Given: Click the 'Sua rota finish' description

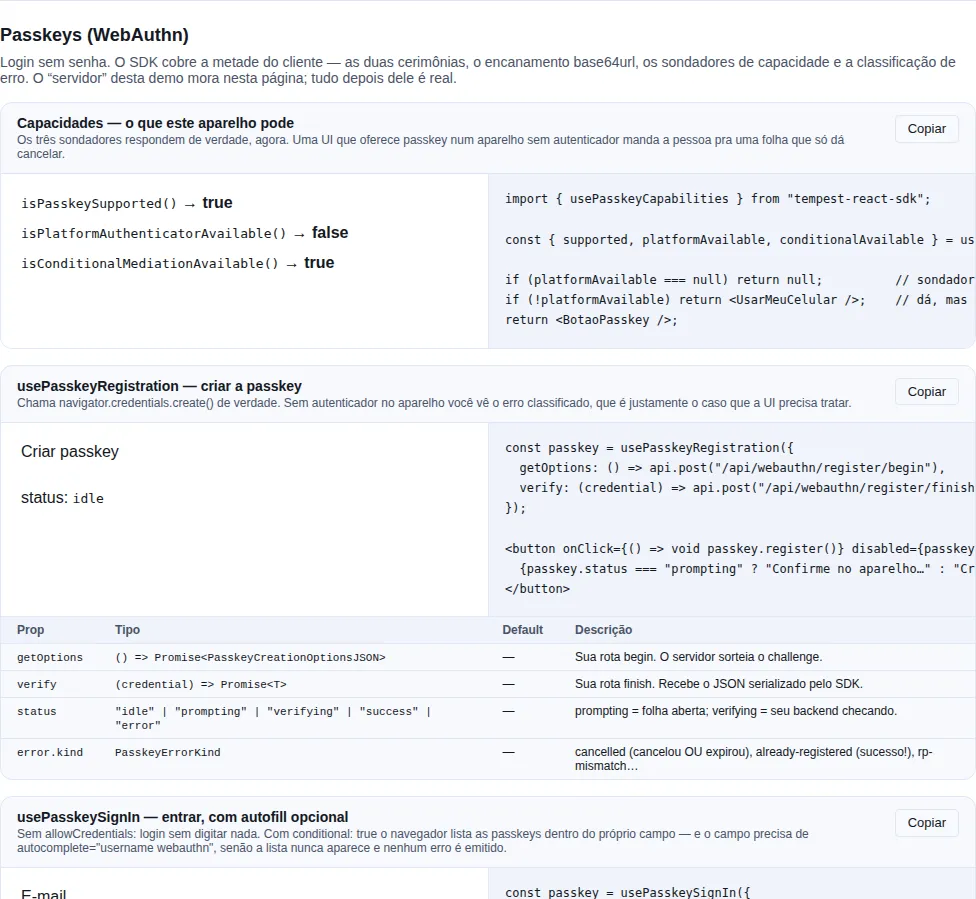Looking at the screenshot, I should tap(718, 684).
